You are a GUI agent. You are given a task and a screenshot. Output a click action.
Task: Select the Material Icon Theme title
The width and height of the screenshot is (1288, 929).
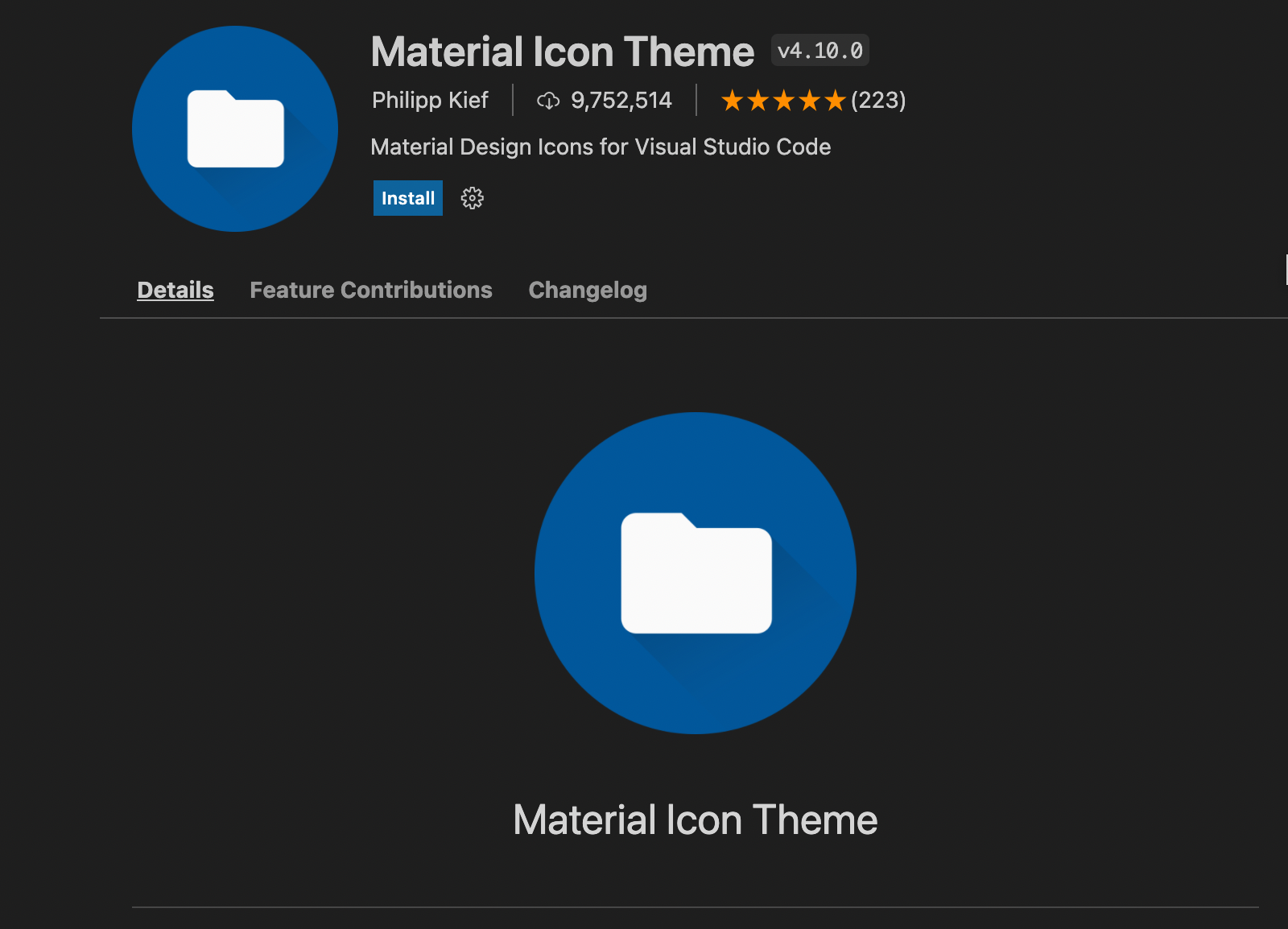point(563,52)
